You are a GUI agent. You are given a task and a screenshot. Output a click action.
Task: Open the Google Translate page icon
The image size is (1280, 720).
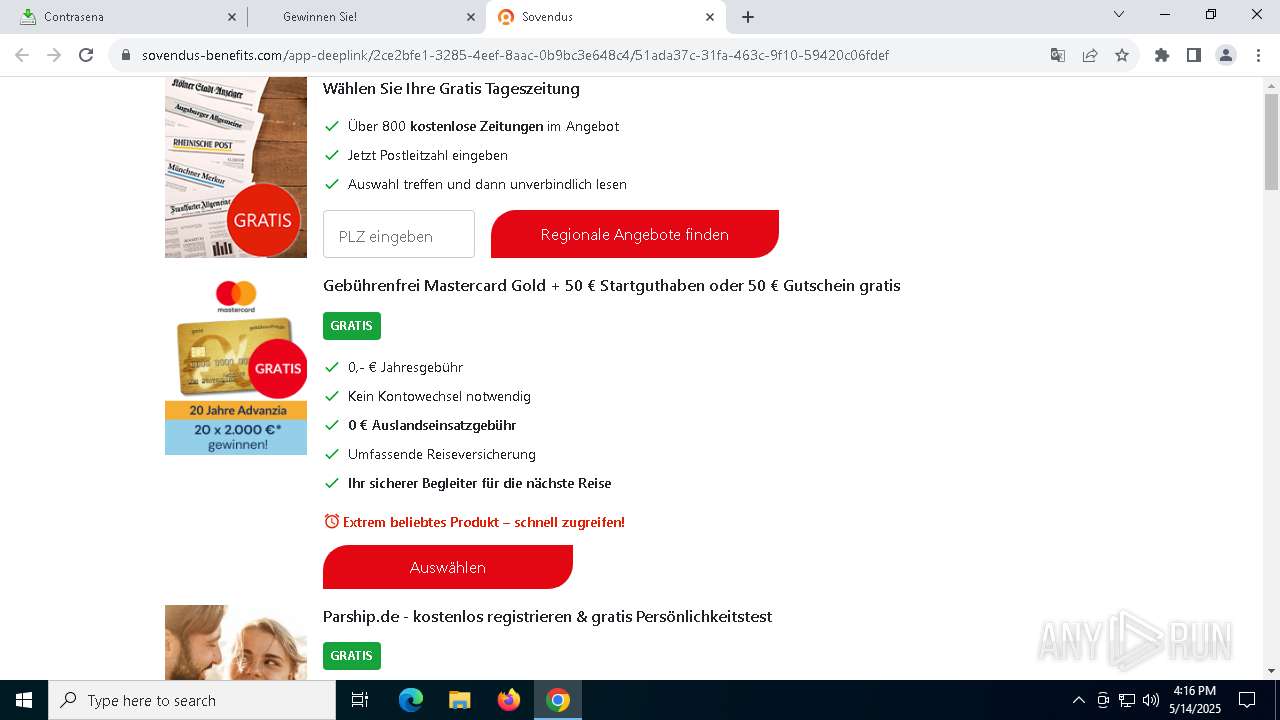1057,55
